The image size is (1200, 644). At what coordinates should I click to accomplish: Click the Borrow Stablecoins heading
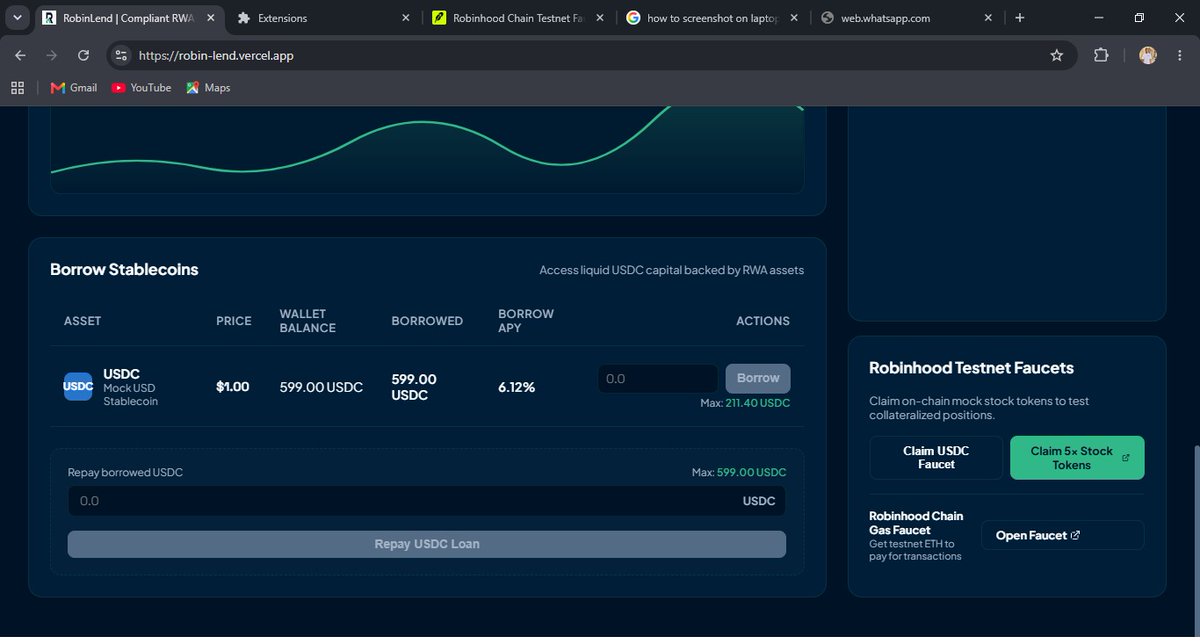point(124,269)
